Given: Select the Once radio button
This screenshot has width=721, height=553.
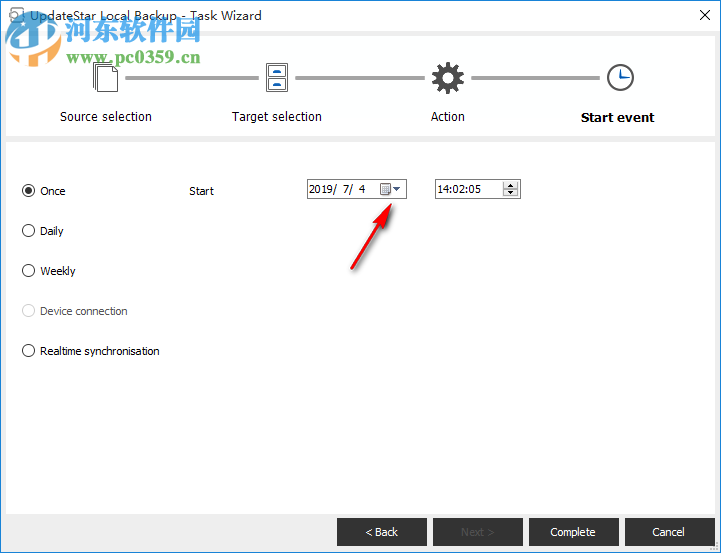Looking at the screenshot, I should pos(29,191).
